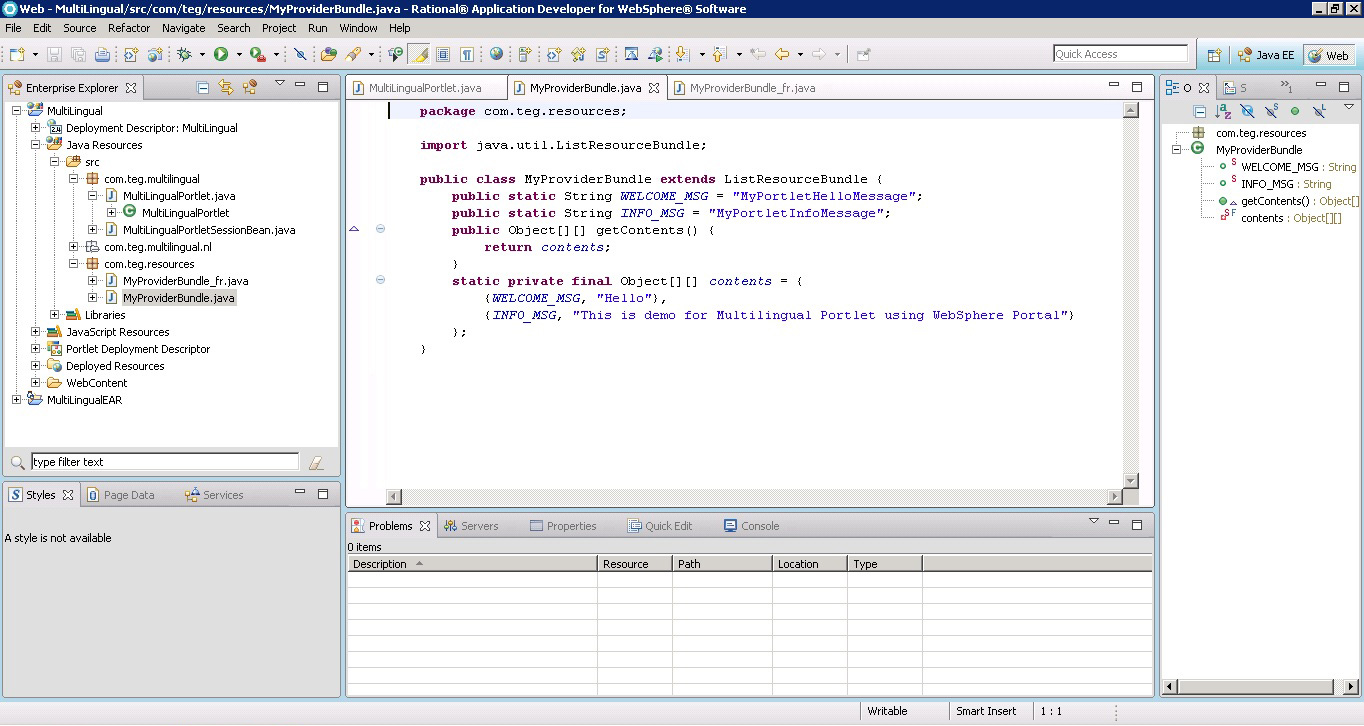
Task: Sort Problems by Description column header
Action: point(472,564)
